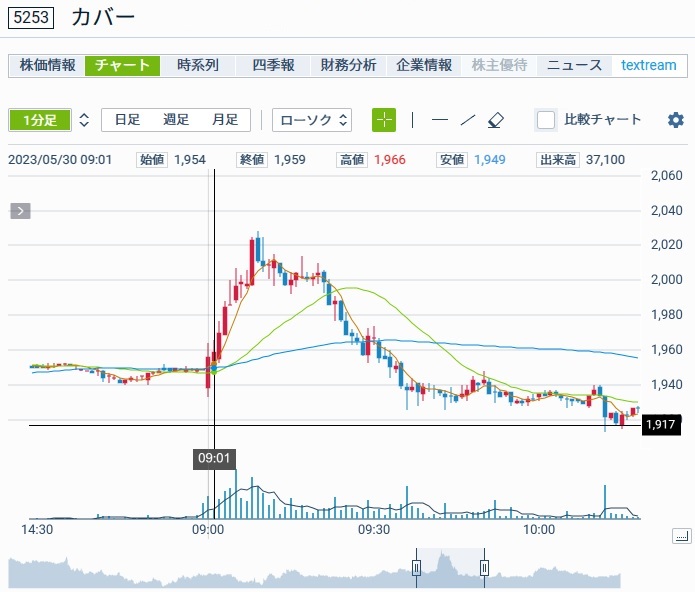Viewport: 695px width, 592px height.
Task: Switch to 月足 monthly chart interval
Action: pos(225,120)
